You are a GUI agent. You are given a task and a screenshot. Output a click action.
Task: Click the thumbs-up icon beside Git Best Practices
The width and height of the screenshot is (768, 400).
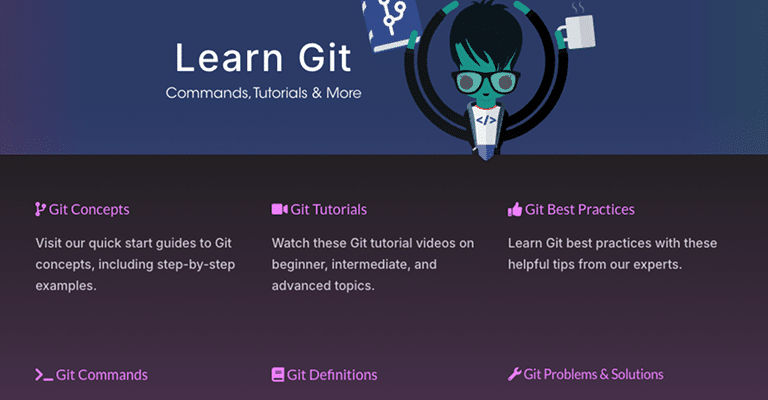pyautogui.click(x=515, y=210)
